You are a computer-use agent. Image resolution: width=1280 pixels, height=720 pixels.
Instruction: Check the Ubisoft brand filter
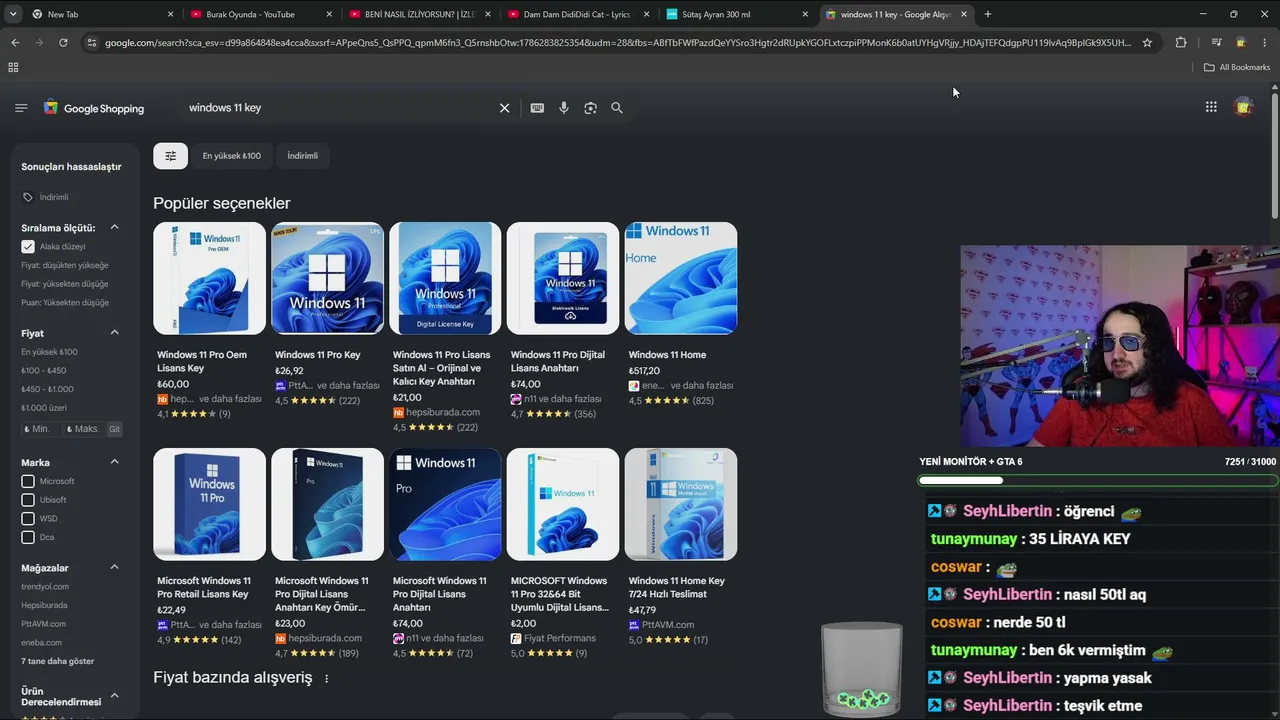28,500
